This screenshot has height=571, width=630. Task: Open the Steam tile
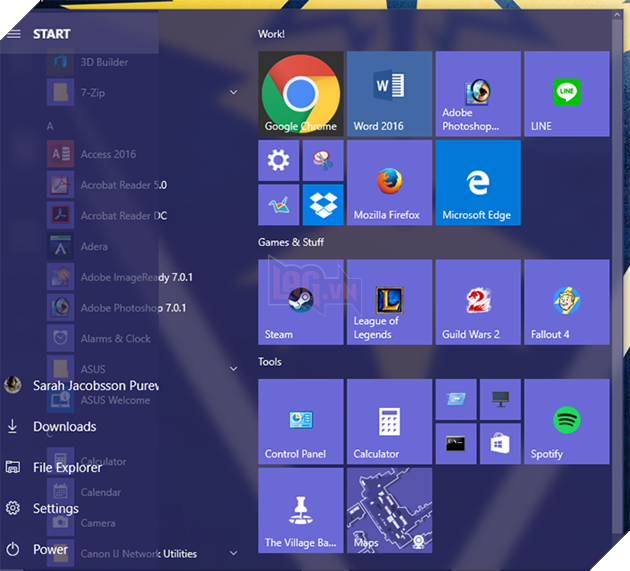tap(301, 302)
